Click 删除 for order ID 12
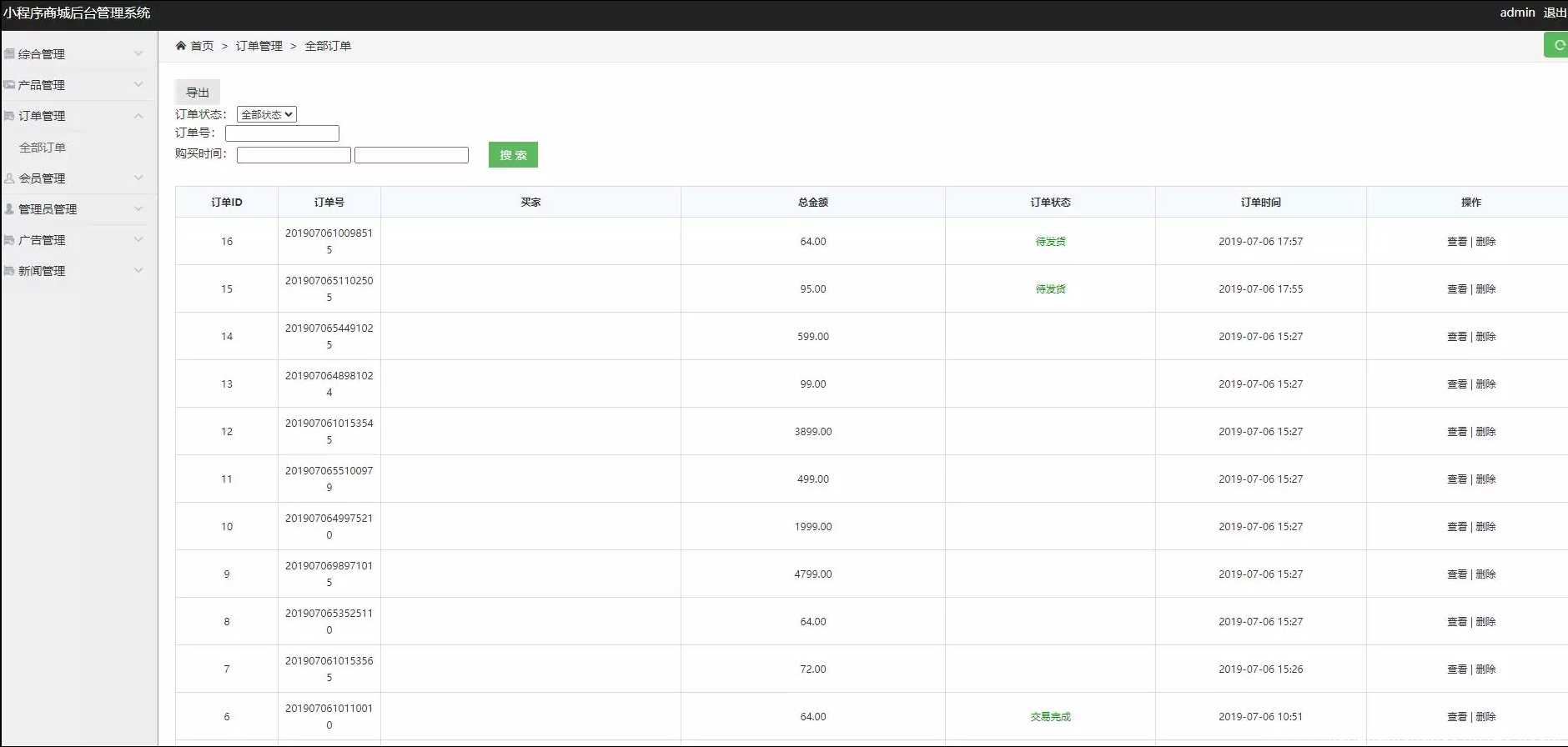 [x=1485, y=432]
